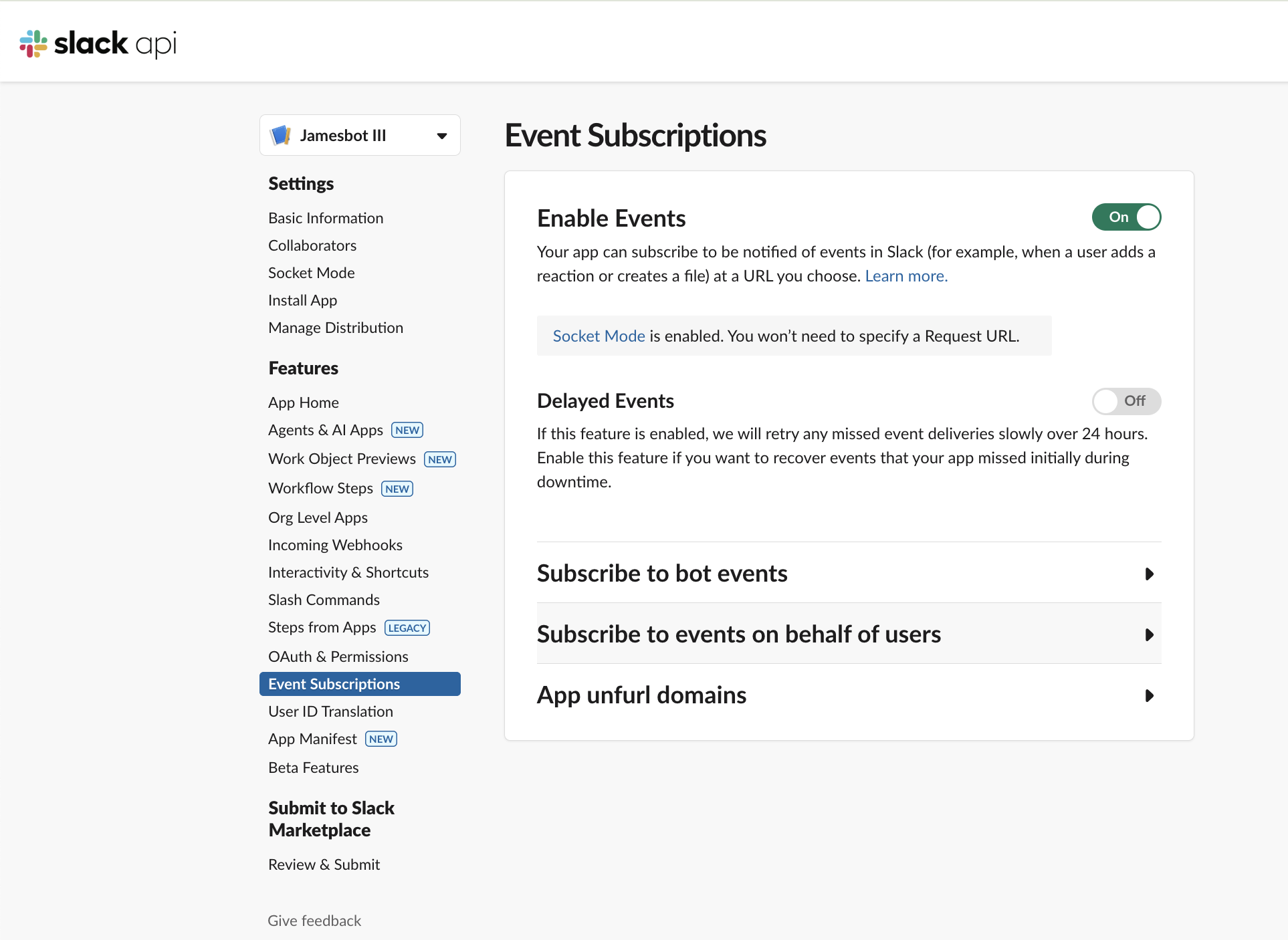Turn off the Enable Events toggle
The image size is (1288, 940).
point(1126,217)
